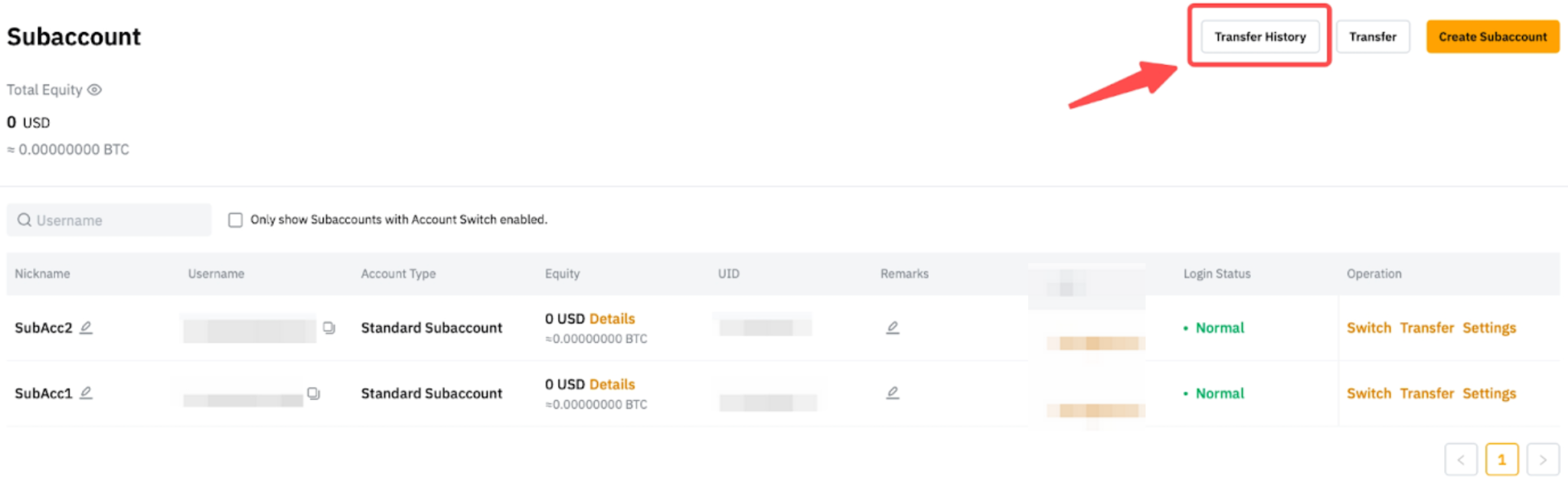Enable Only show Subaccounts with Account Switch checkbox
Screen dimensions: 1568x479
point(236,220)
